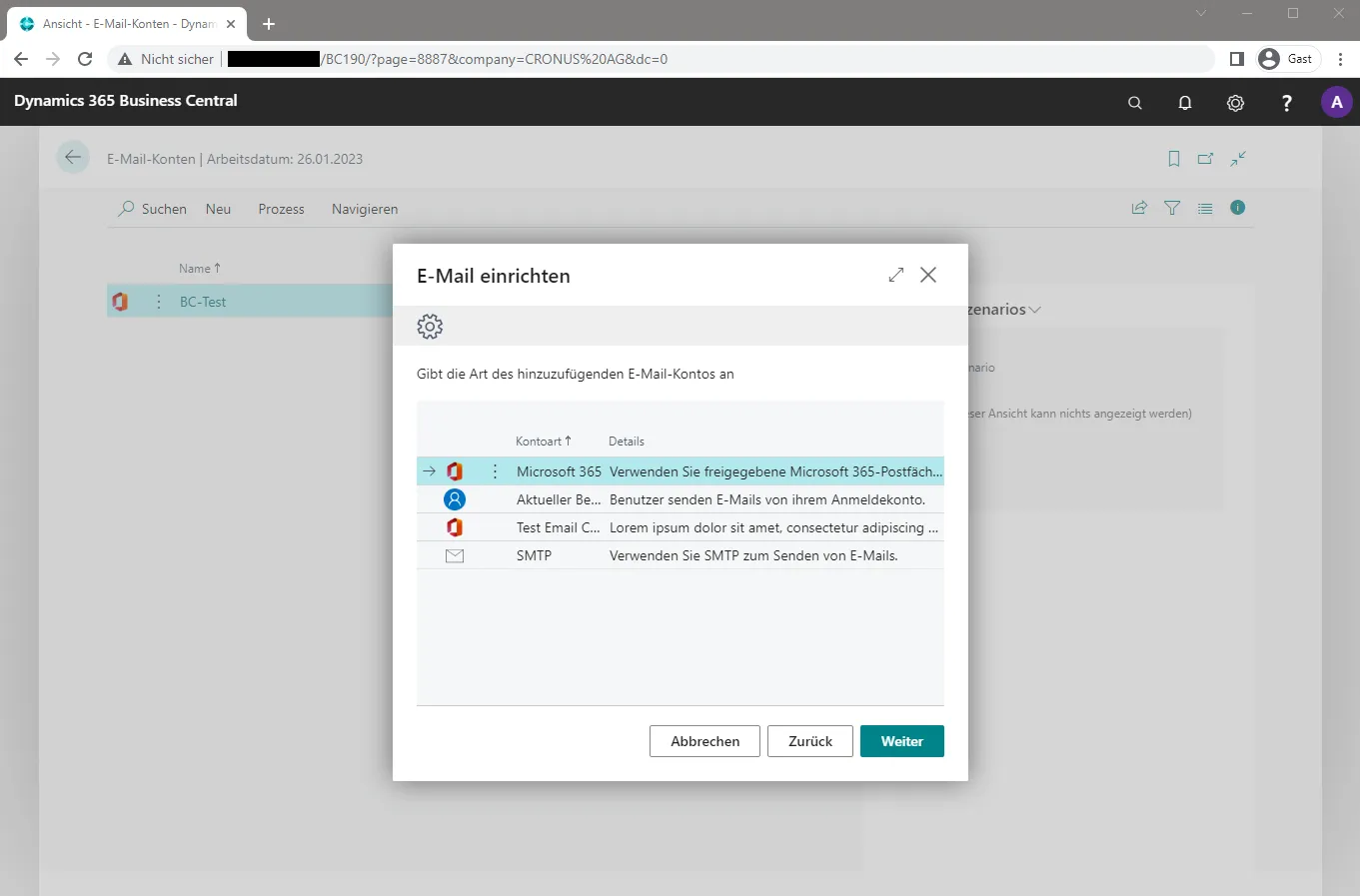Open the notifications bell icon
The image size is (1360, 896).
(1185, 103)
